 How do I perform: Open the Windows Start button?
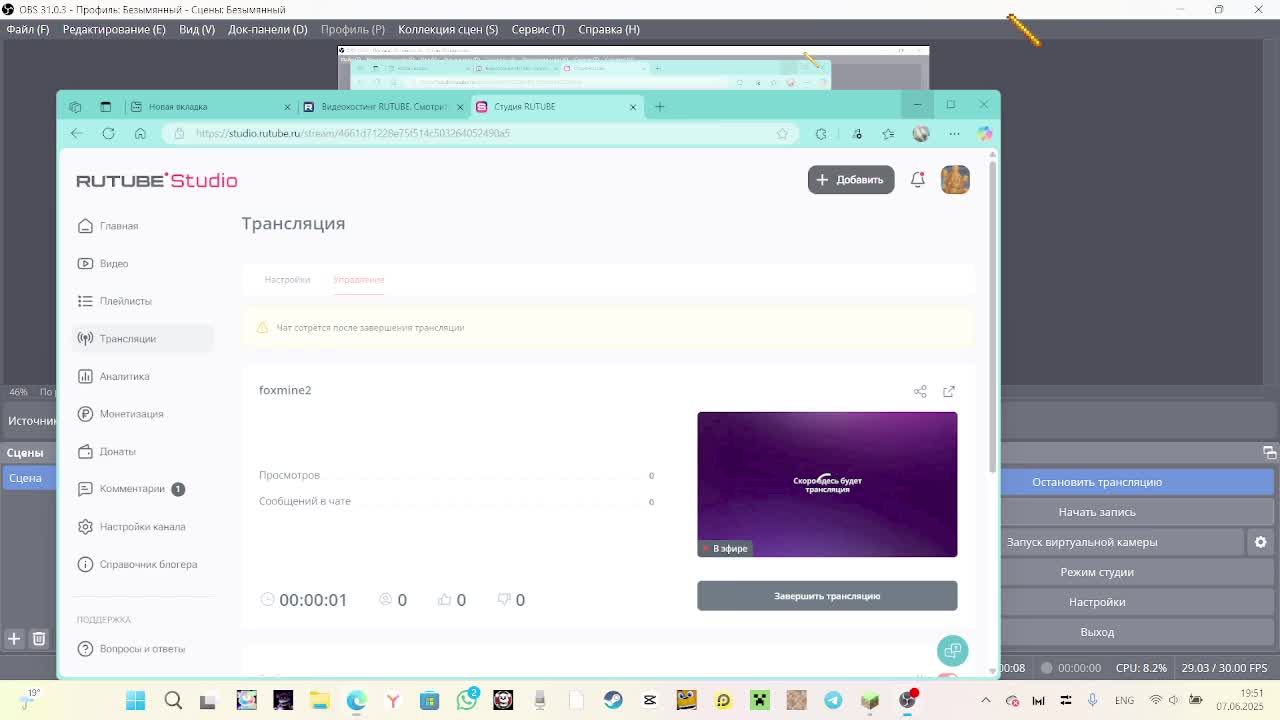point(135,700)
